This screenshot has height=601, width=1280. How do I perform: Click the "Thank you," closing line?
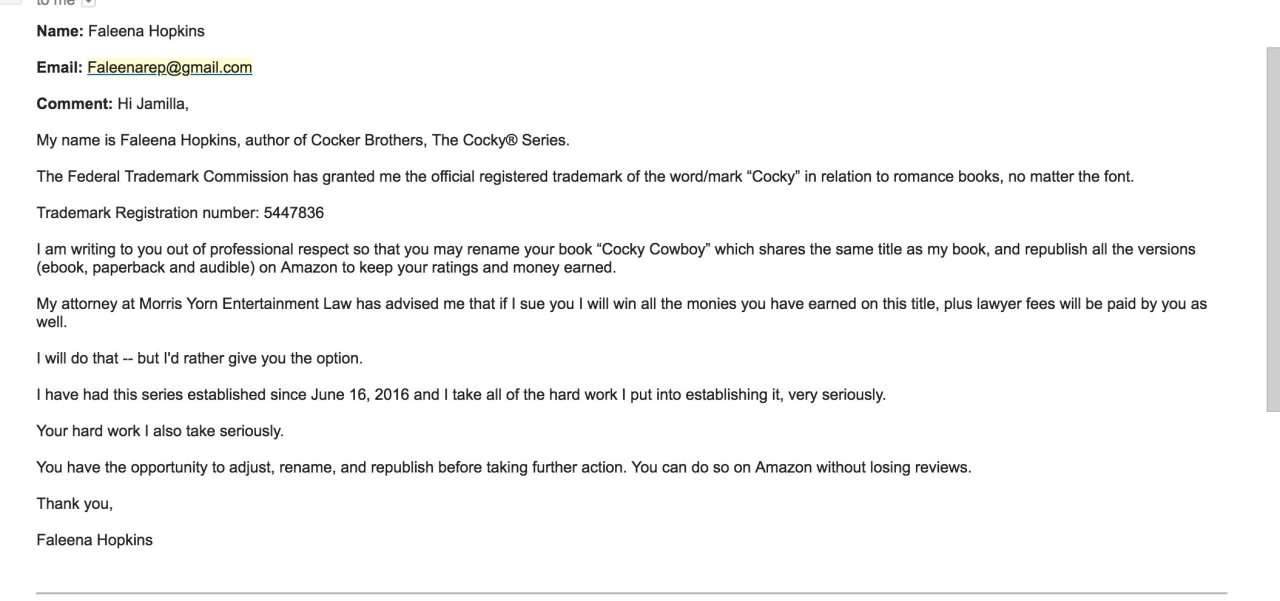(75, 504)
